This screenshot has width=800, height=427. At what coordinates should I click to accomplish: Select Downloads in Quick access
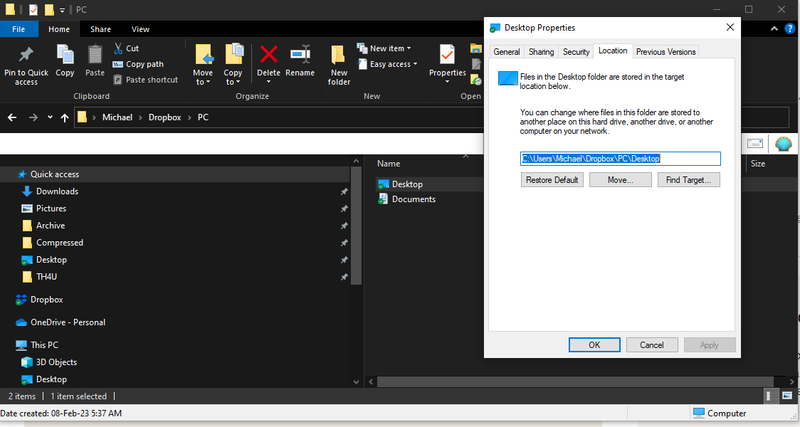click(x=57, y=191)
